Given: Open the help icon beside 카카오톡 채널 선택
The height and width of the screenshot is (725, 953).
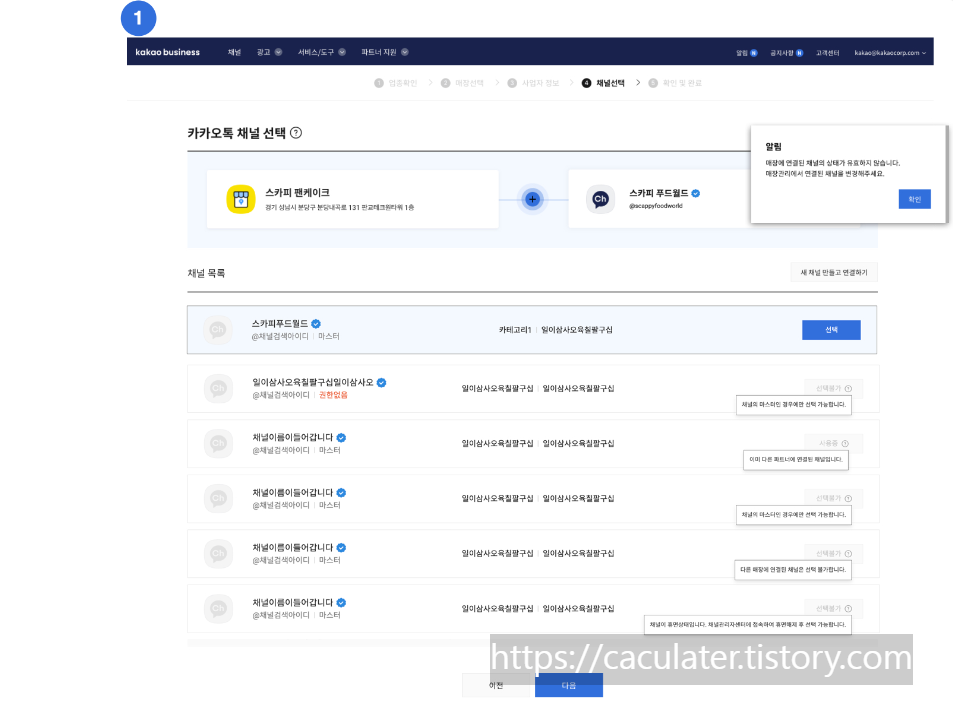Looking at the screenshot, I should (x=296, y=132).
